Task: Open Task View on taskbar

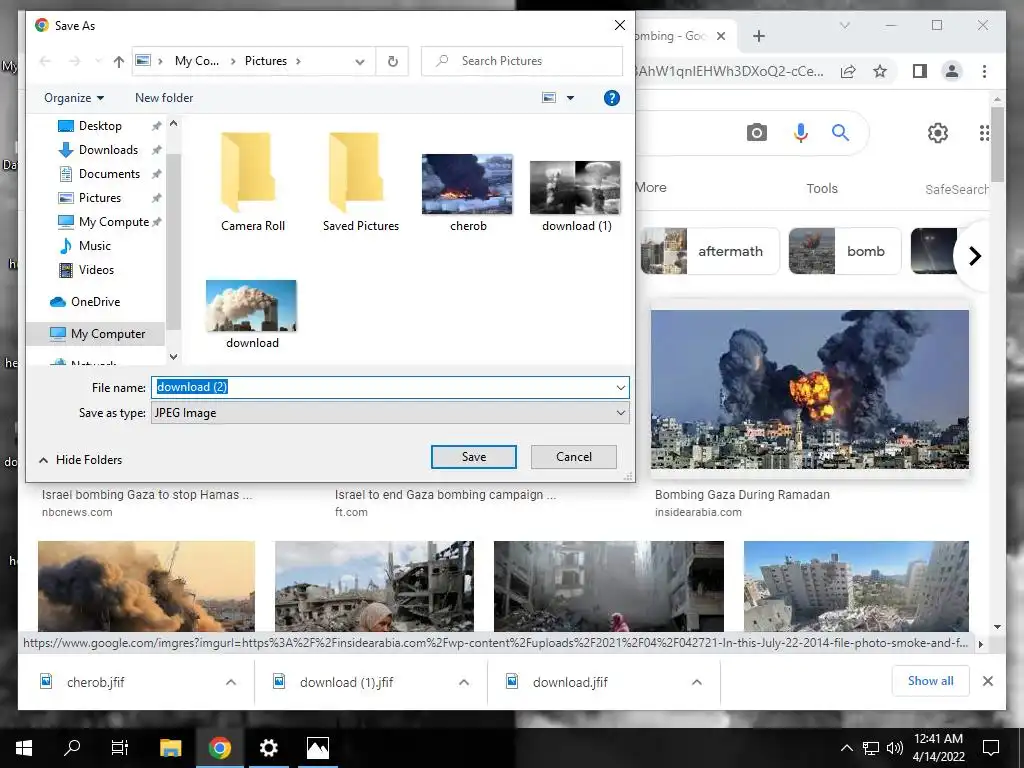Action: (120, 748)
